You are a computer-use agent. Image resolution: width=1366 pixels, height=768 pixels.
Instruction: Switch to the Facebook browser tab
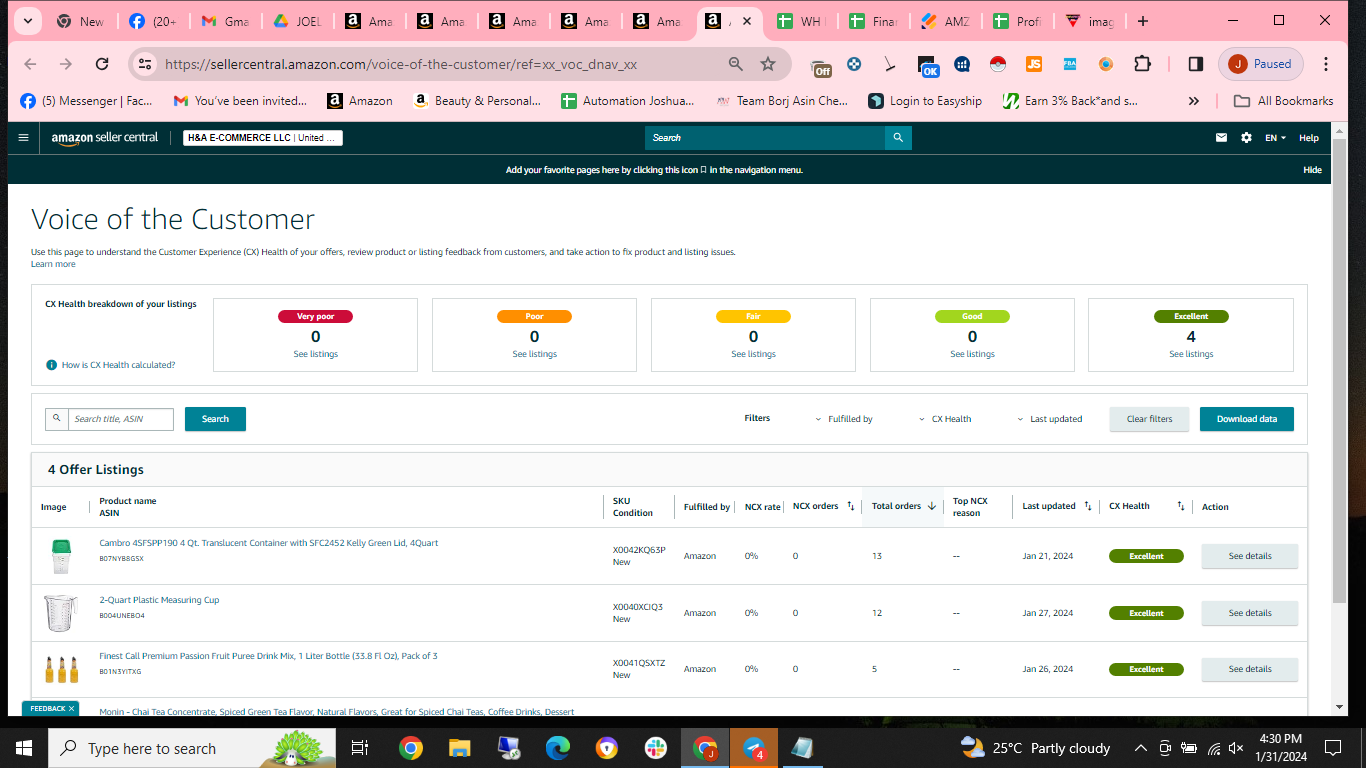tap(153, 21)
